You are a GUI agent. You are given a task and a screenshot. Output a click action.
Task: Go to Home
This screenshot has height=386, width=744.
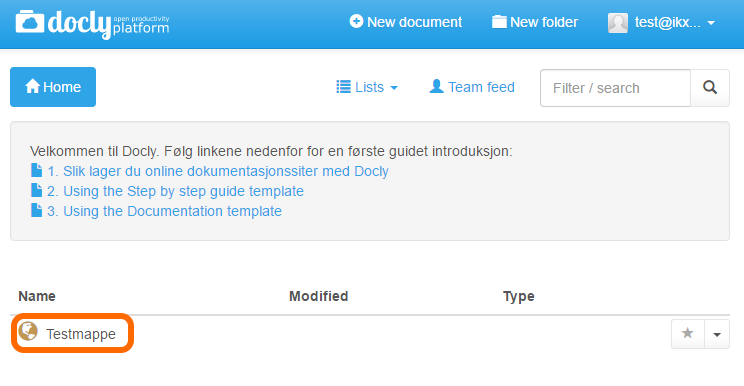(53, 87)
